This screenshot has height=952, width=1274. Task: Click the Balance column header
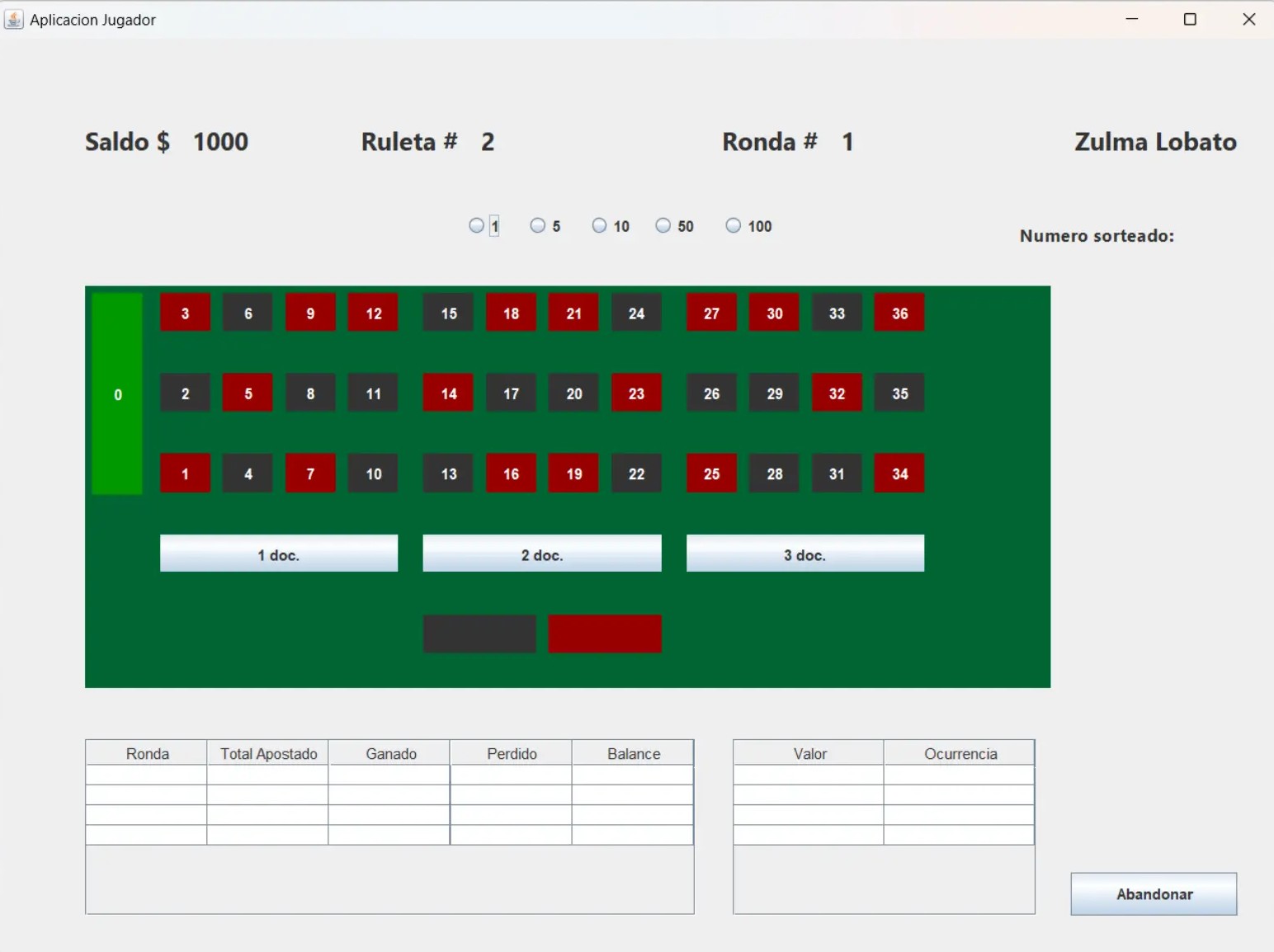pos(633,753)
